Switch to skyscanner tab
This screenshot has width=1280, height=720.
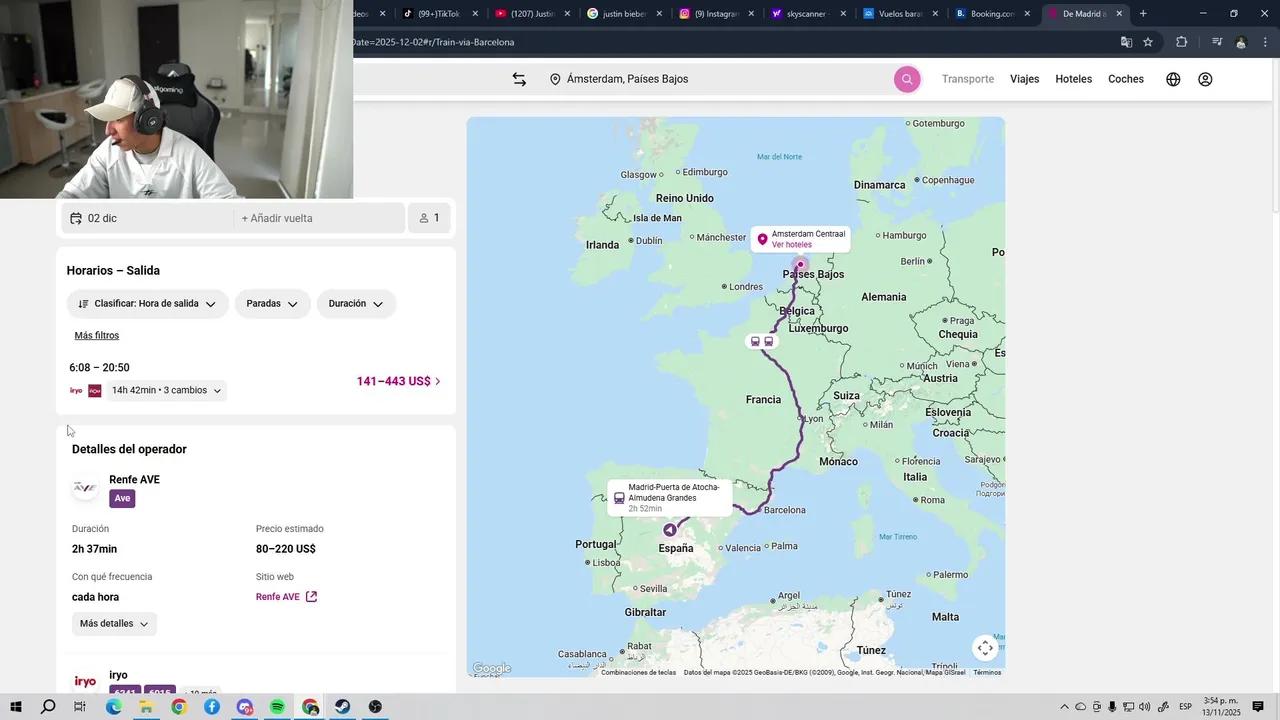tap(806, 14)
